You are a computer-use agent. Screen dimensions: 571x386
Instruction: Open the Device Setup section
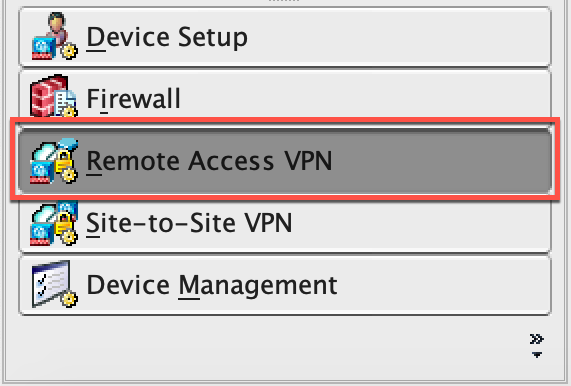tap(285, 37)
